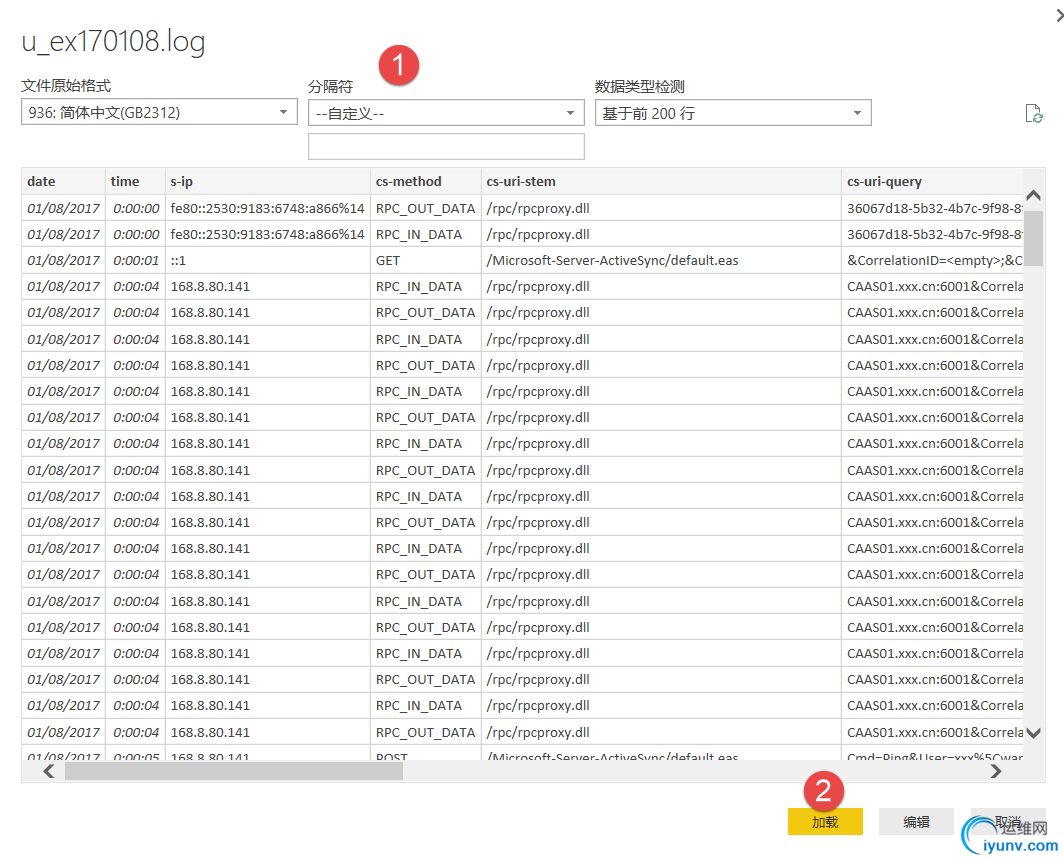Open the 文件原始格式 encoding dropdown

(159, 112)
